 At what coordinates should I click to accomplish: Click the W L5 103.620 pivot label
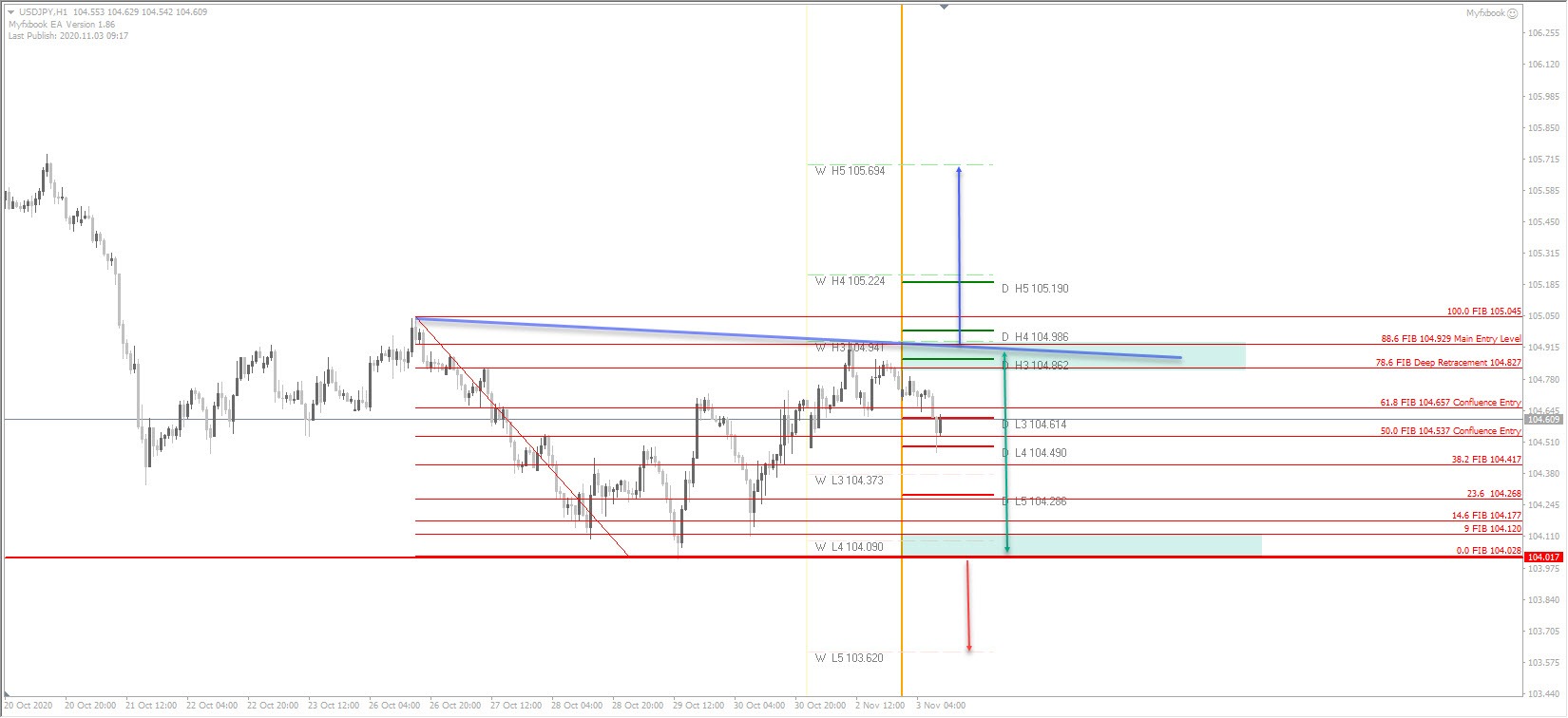pos(849,657)
